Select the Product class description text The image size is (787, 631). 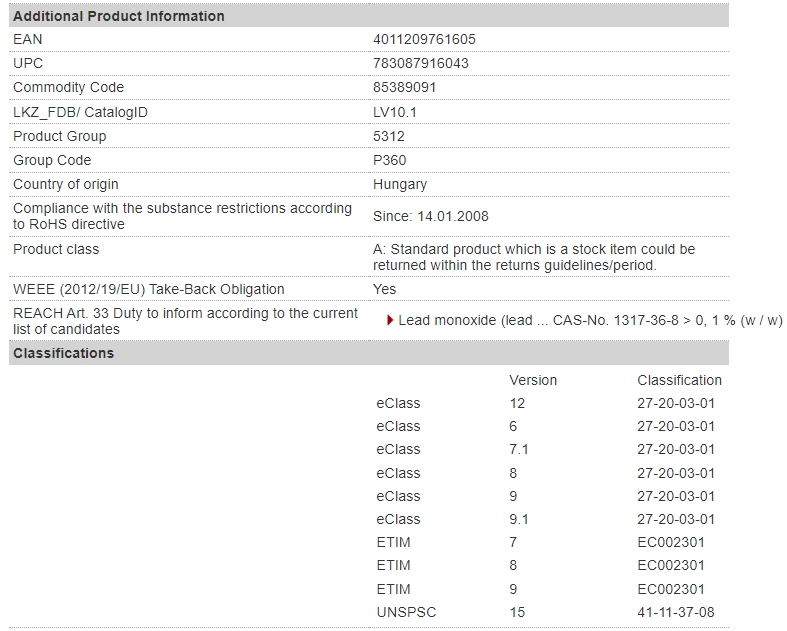tap(534, 257)
